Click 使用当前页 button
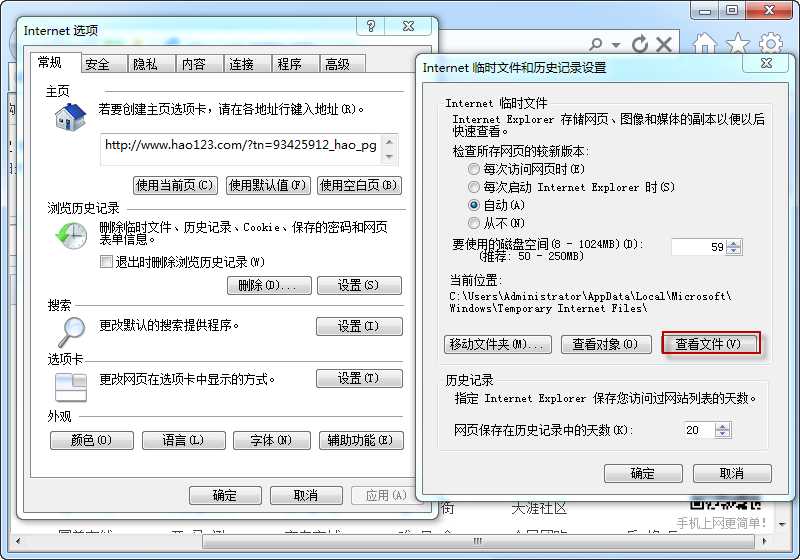 175,185
